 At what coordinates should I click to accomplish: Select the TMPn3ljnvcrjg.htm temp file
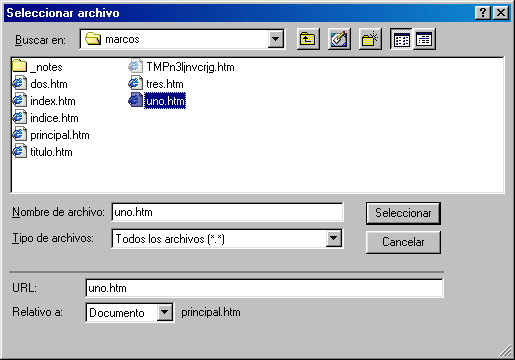(181, 67)
